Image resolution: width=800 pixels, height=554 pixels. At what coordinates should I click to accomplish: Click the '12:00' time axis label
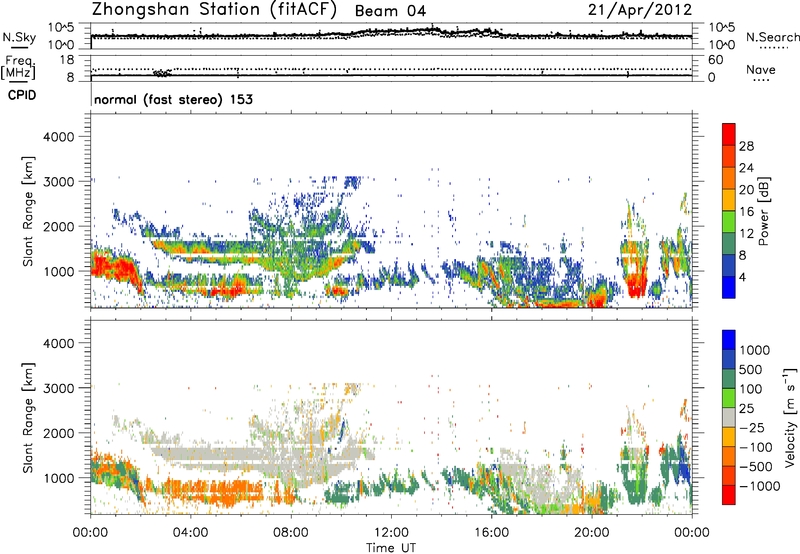391,533
